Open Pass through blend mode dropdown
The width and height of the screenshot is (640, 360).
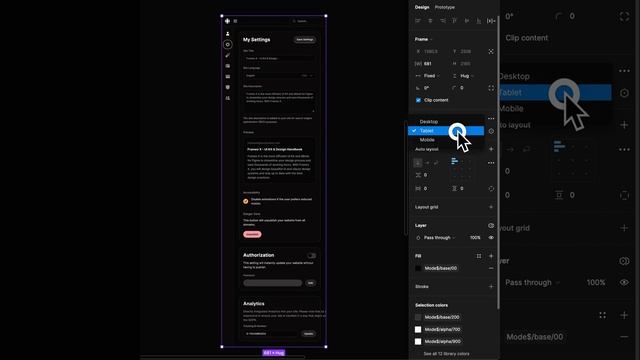(436, 238)
